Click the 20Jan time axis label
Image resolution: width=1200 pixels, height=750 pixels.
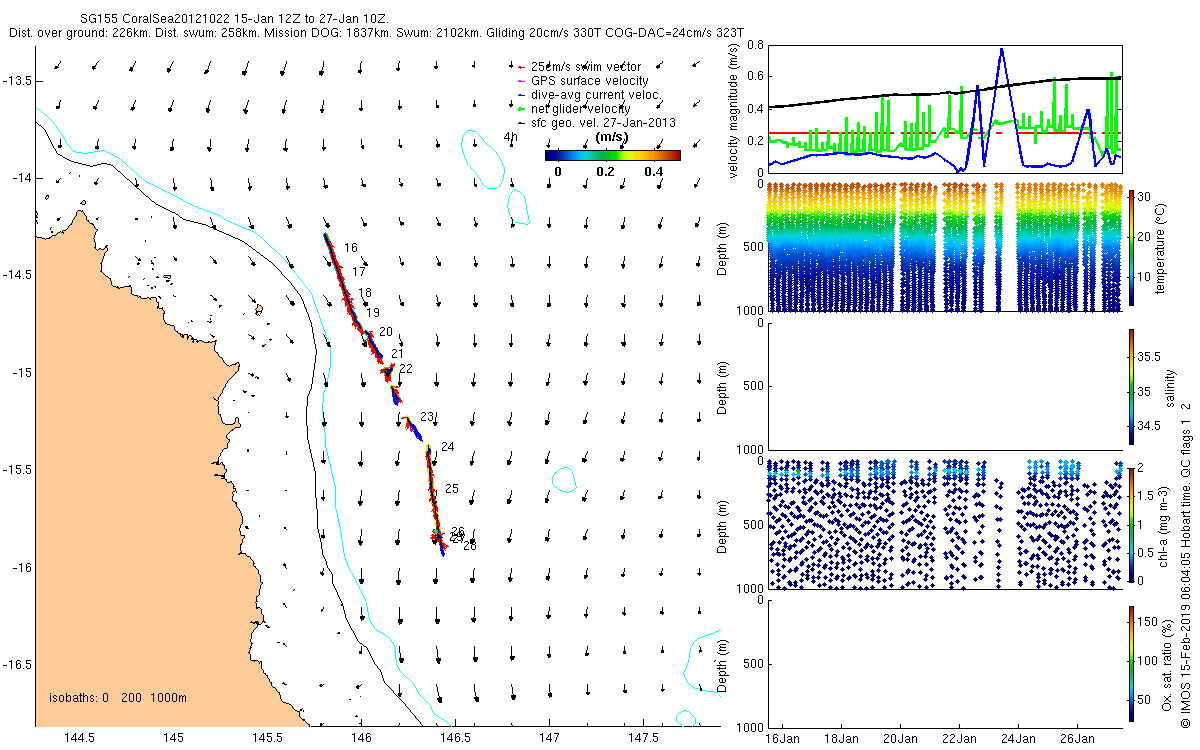coord(900,738)
